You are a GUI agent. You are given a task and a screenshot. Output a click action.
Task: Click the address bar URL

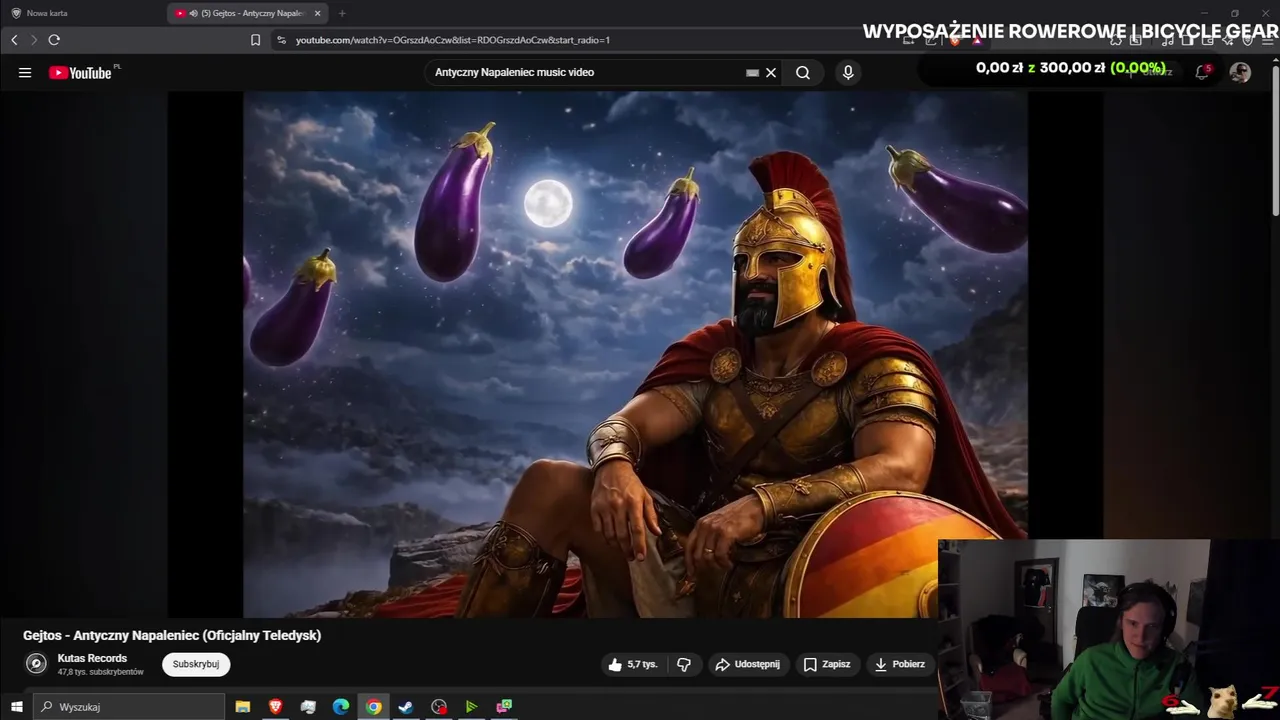453,40
